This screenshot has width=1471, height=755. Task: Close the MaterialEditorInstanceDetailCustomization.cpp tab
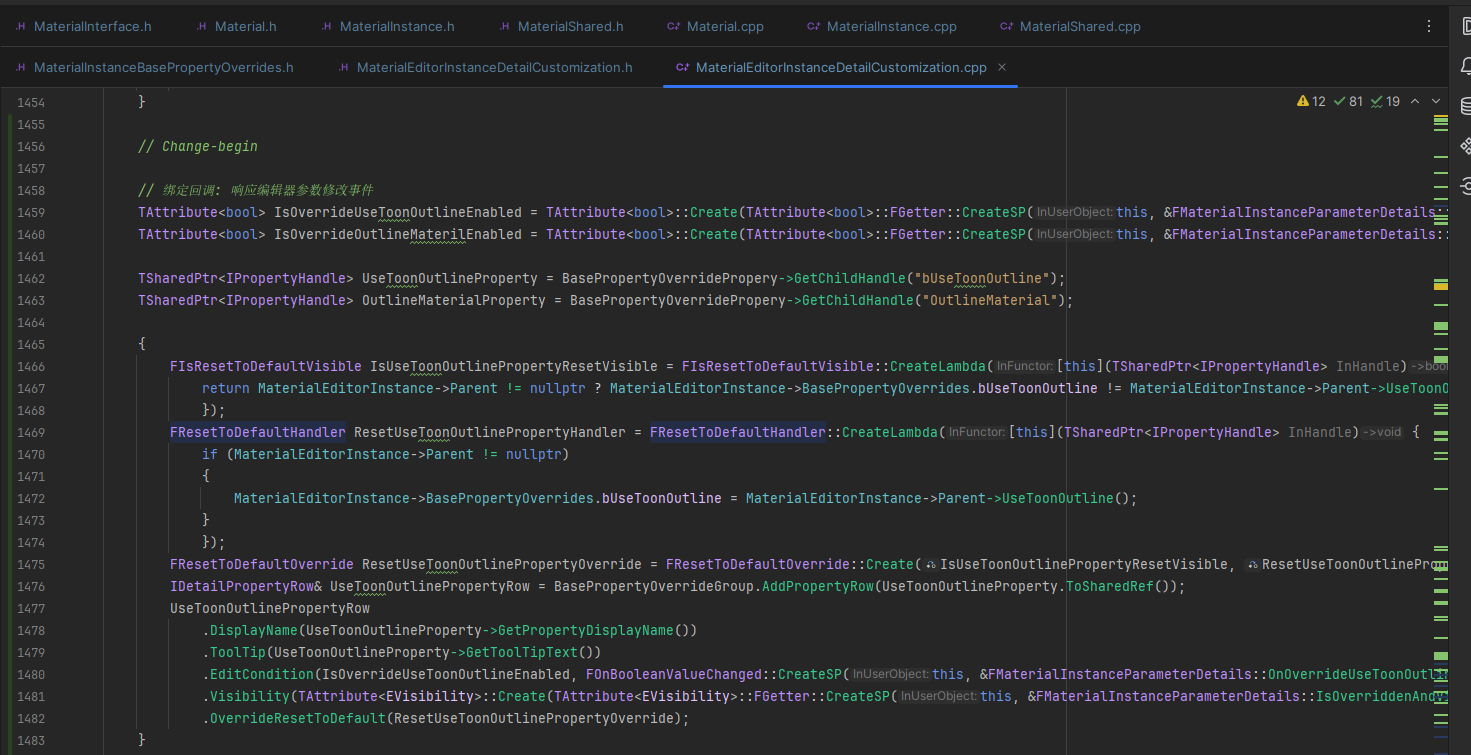(x=1001, y=67)
